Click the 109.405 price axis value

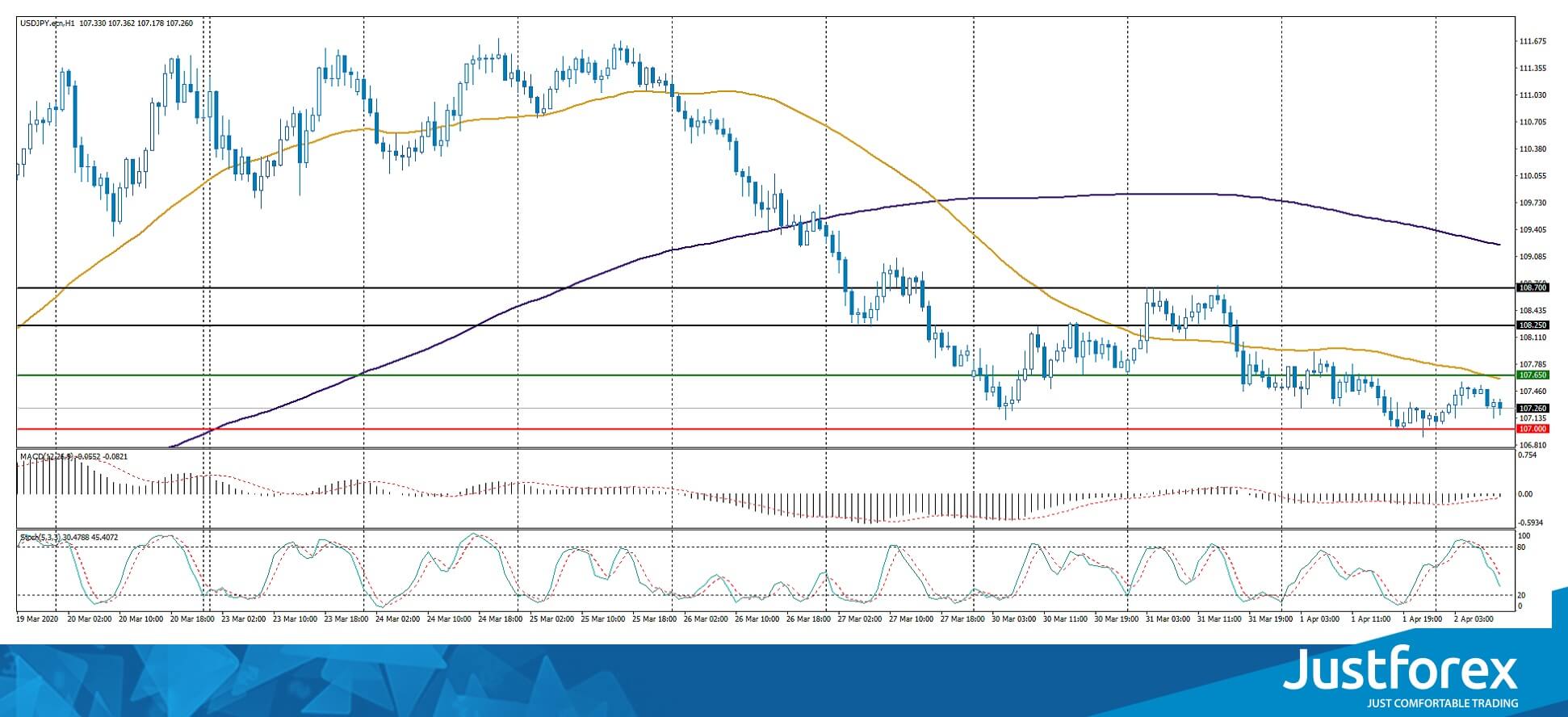pos(1532,229)
